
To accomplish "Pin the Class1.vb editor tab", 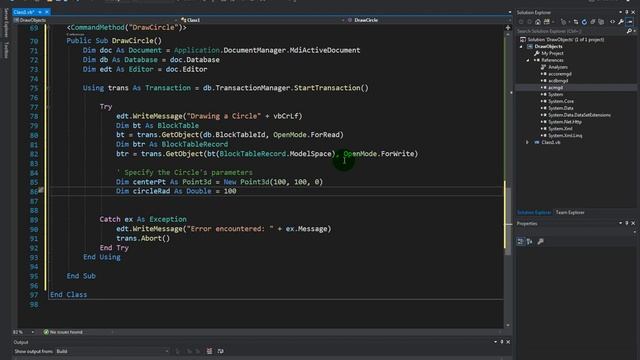I will pos(40,12).
